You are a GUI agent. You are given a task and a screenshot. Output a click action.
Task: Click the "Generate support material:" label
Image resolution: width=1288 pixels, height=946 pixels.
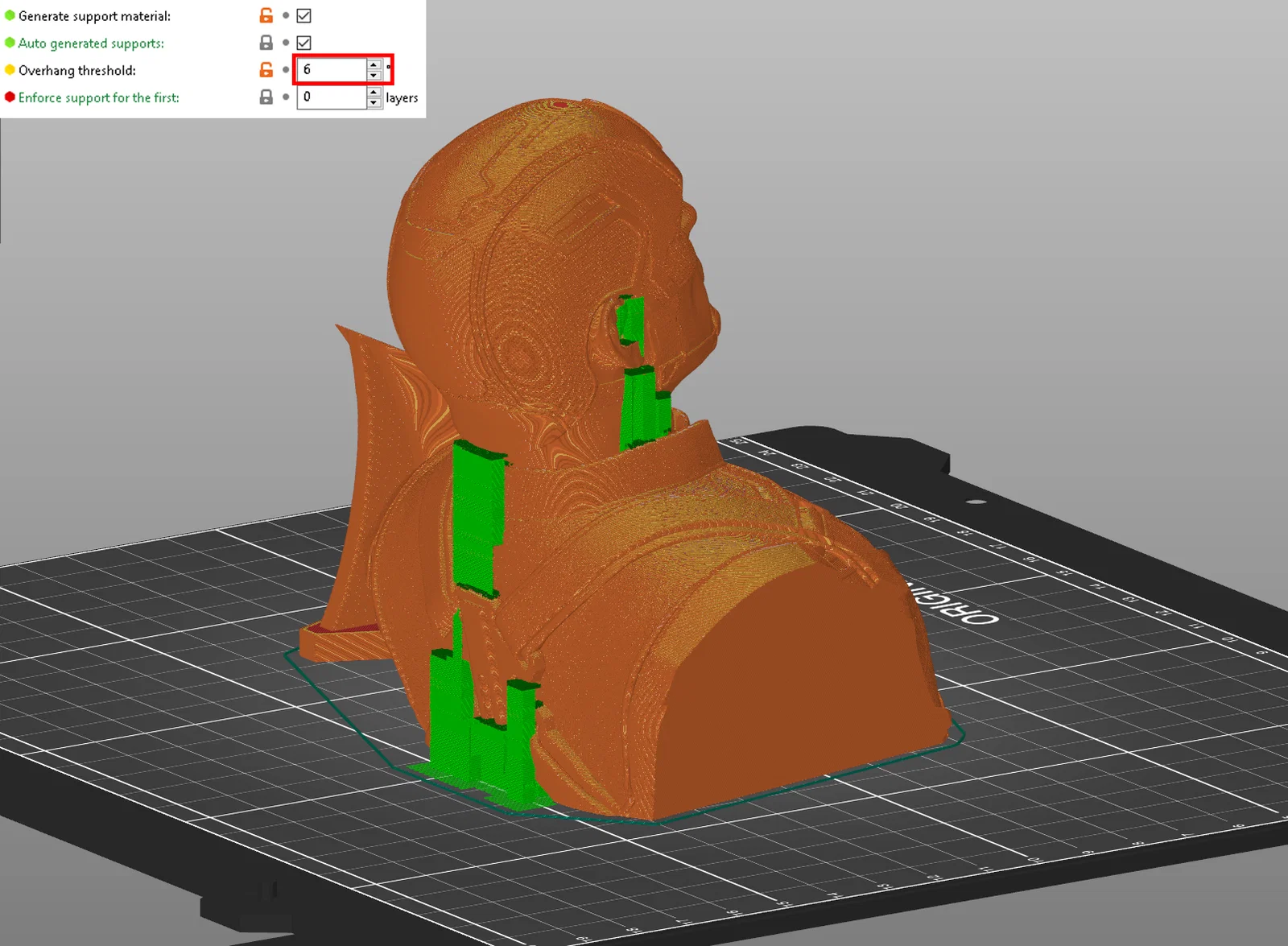(94, 16)
